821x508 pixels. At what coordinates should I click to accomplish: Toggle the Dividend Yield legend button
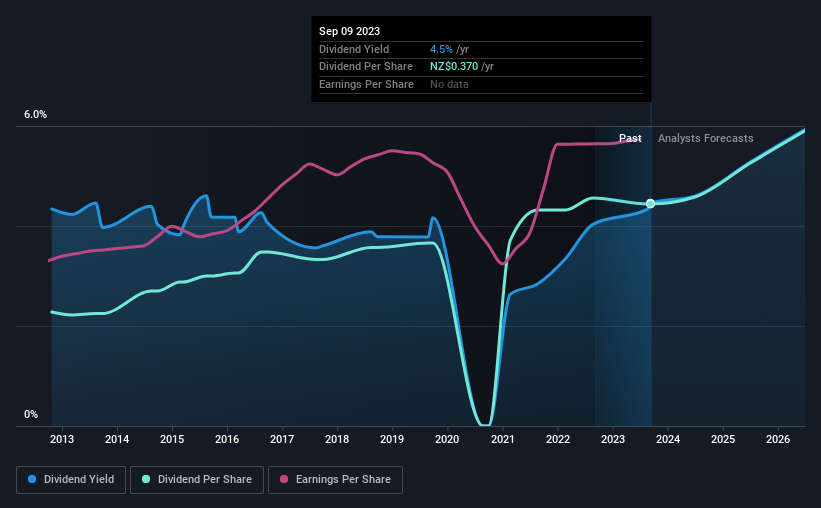pyautogui.click(x=71, y=480)
